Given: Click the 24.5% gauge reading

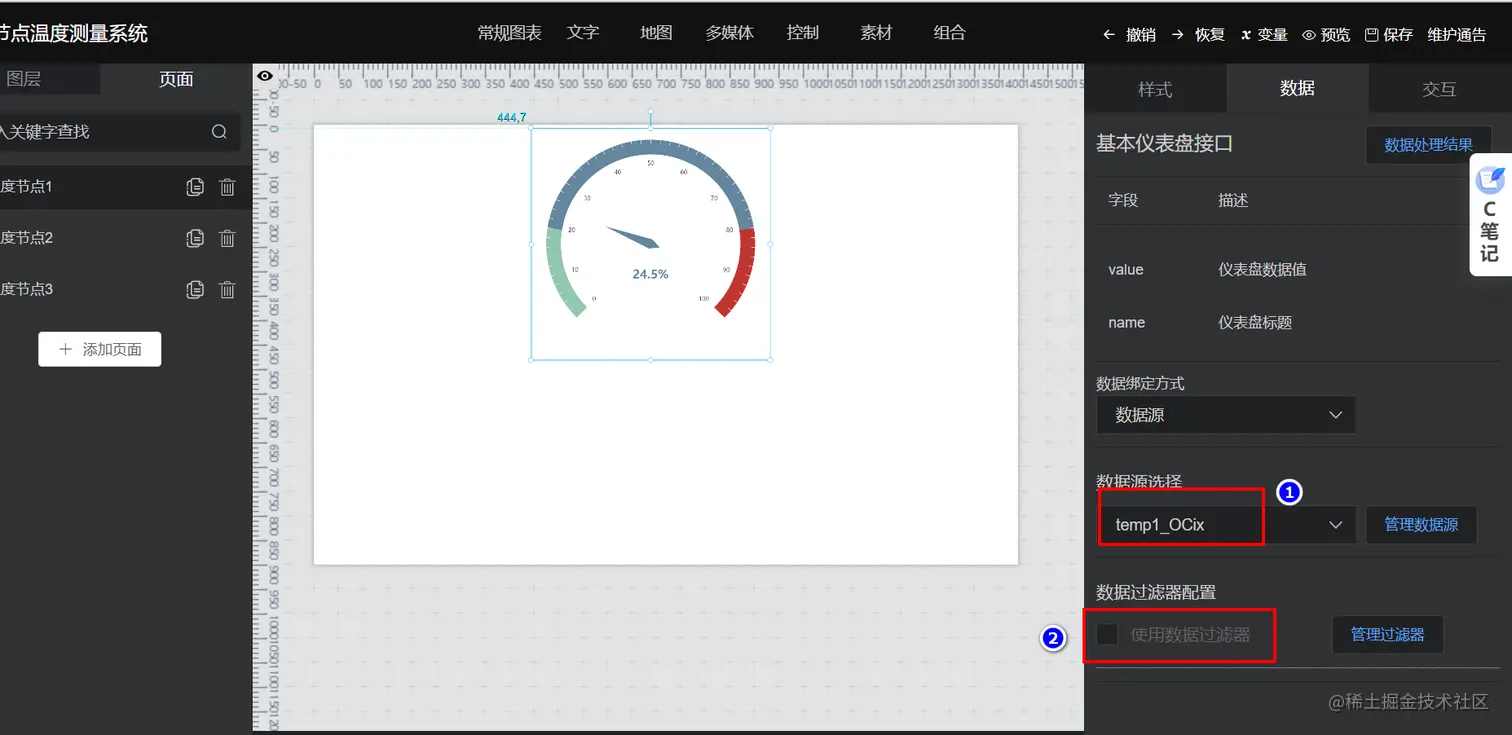Looking at the screenshot, I should [x=650, y=274].
